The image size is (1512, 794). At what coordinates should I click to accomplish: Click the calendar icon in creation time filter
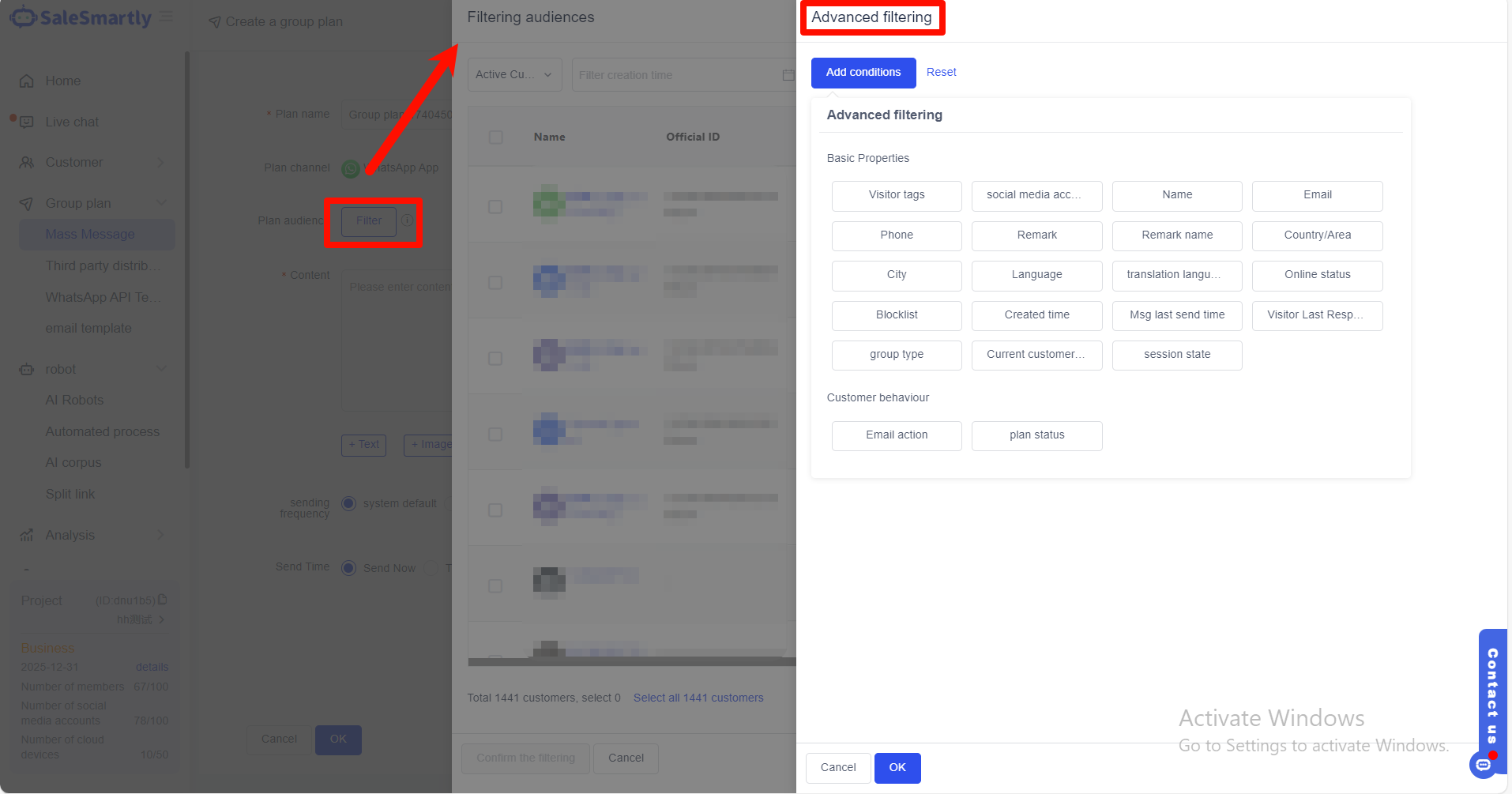788,75
